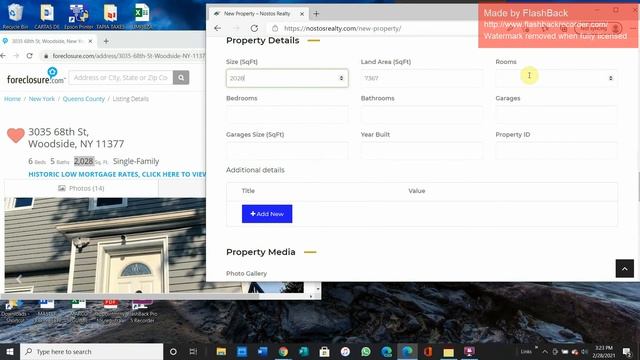This screenshot has height=360, width=640.
Task: Click the Size (SqFt) spinner arrows
Action: [341, 78]
